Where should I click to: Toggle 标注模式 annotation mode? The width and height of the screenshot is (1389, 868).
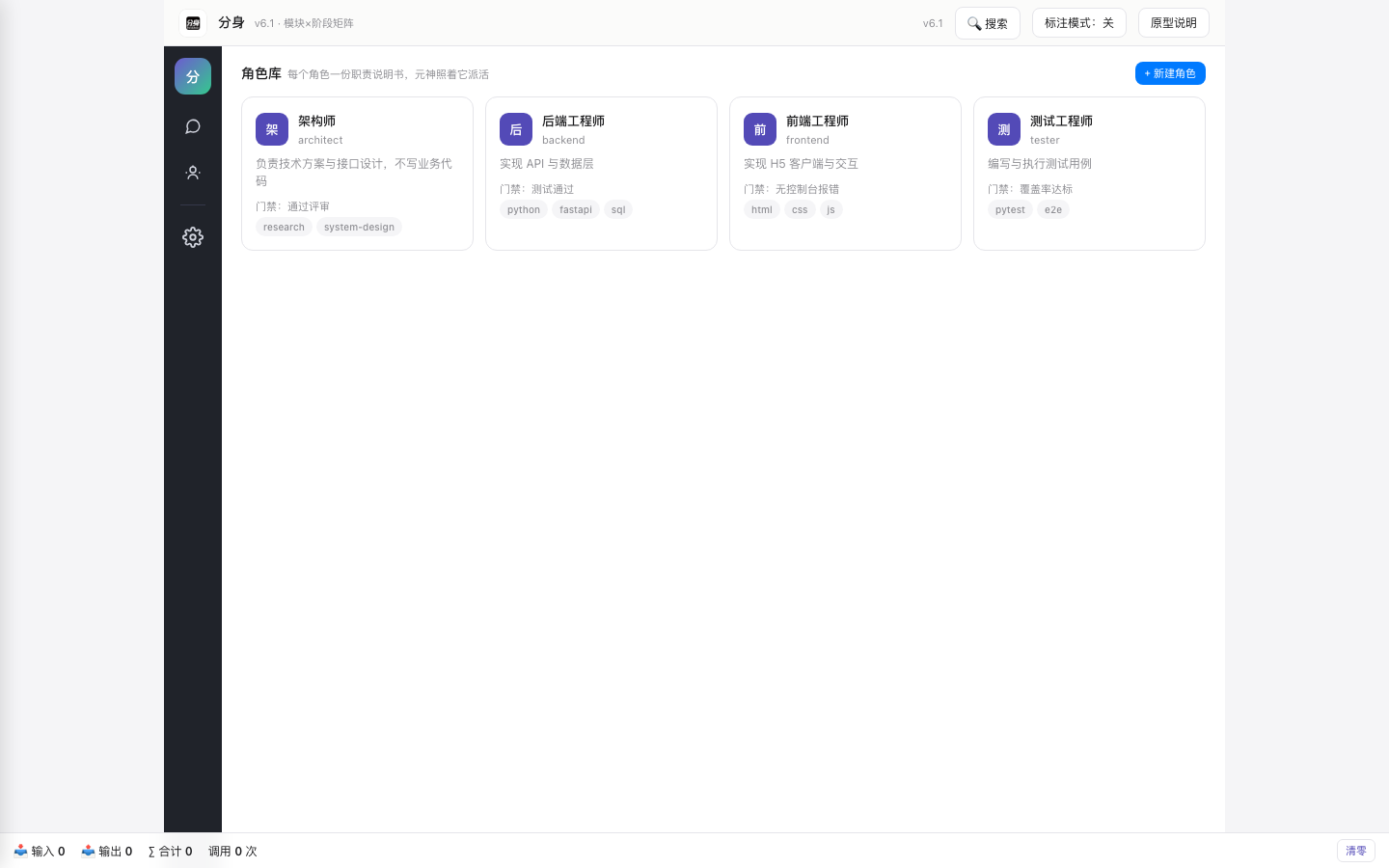[x=1079, y=23]
